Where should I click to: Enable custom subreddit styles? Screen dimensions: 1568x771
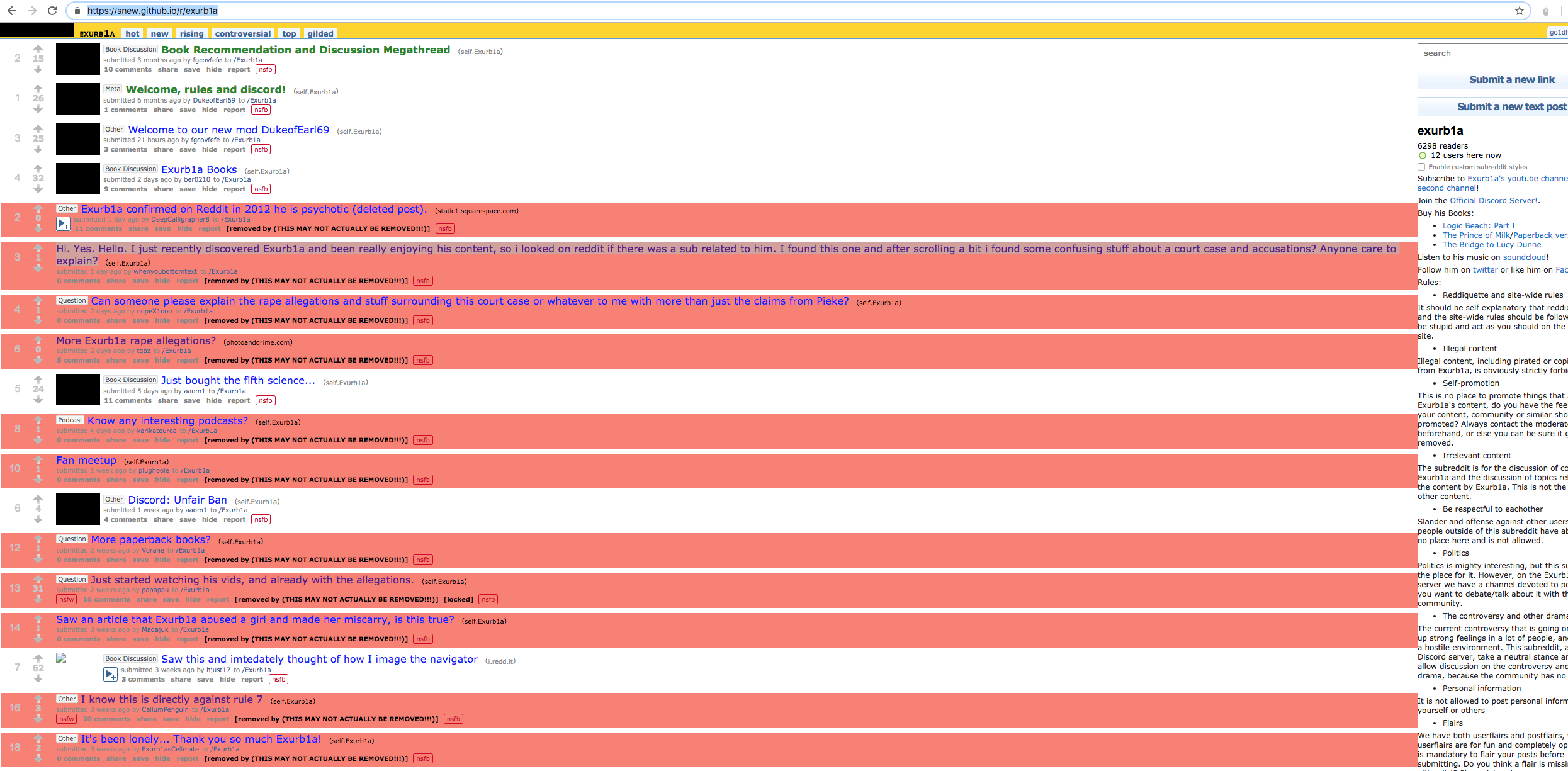(x=1421, y=166)
